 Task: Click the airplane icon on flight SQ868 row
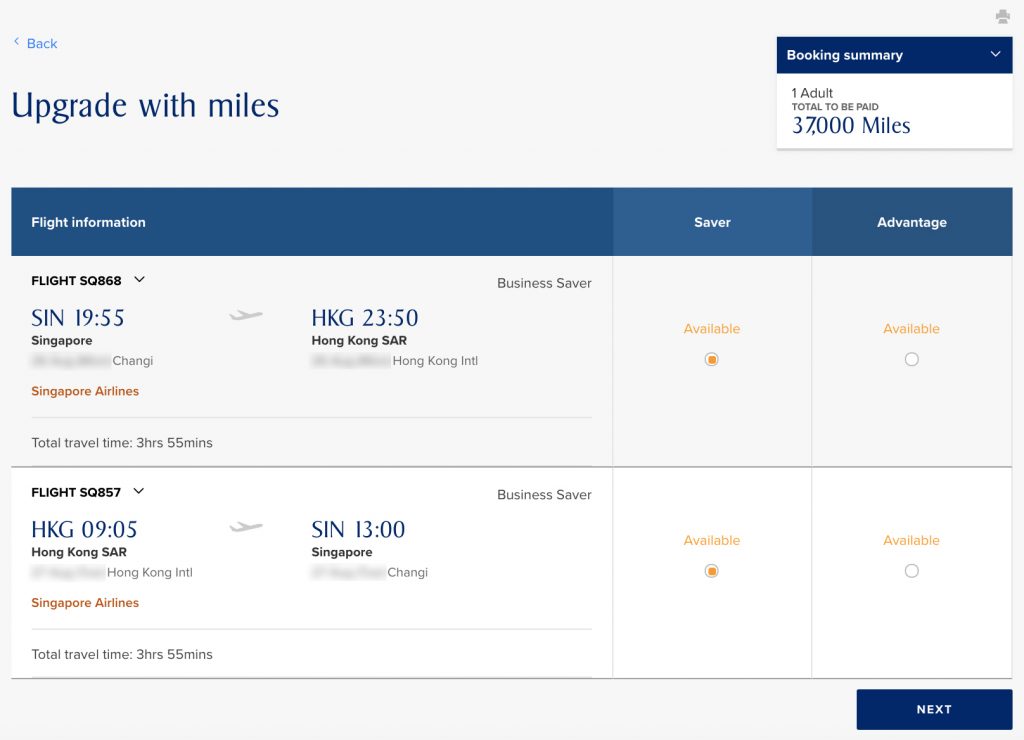[x=243, y=314]
